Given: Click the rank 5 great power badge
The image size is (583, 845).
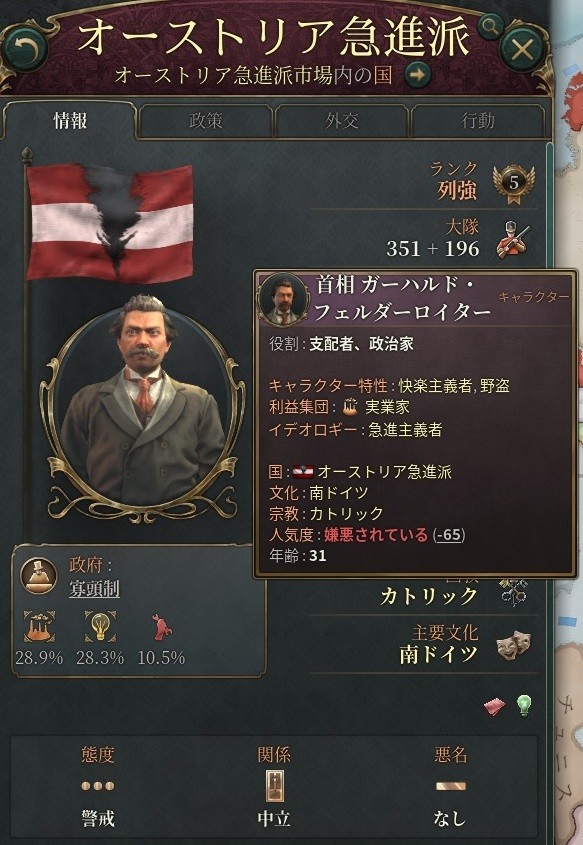Looking at the screenshot, I should click(x=513, y=183).
